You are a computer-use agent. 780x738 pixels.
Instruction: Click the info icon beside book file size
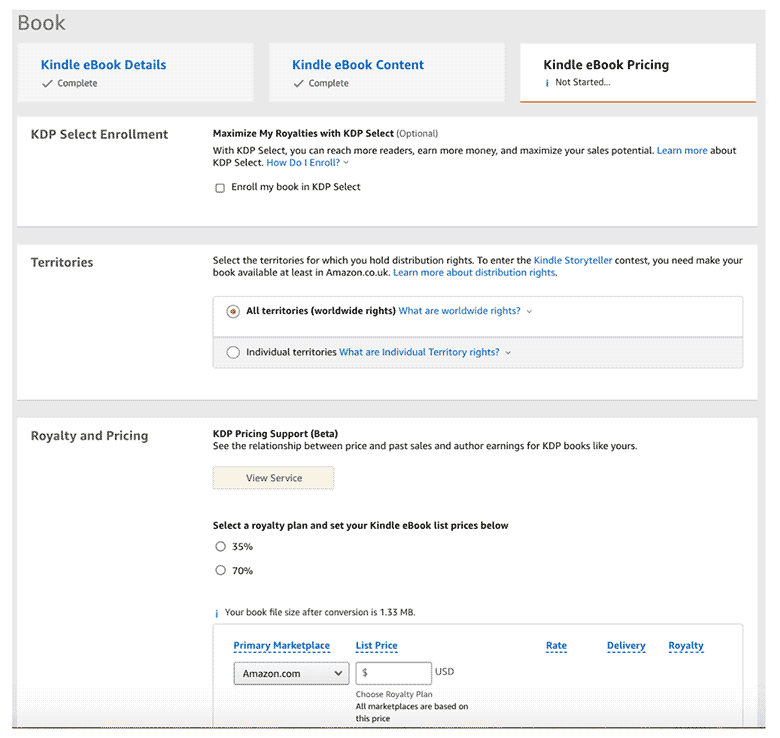[216, 613]
